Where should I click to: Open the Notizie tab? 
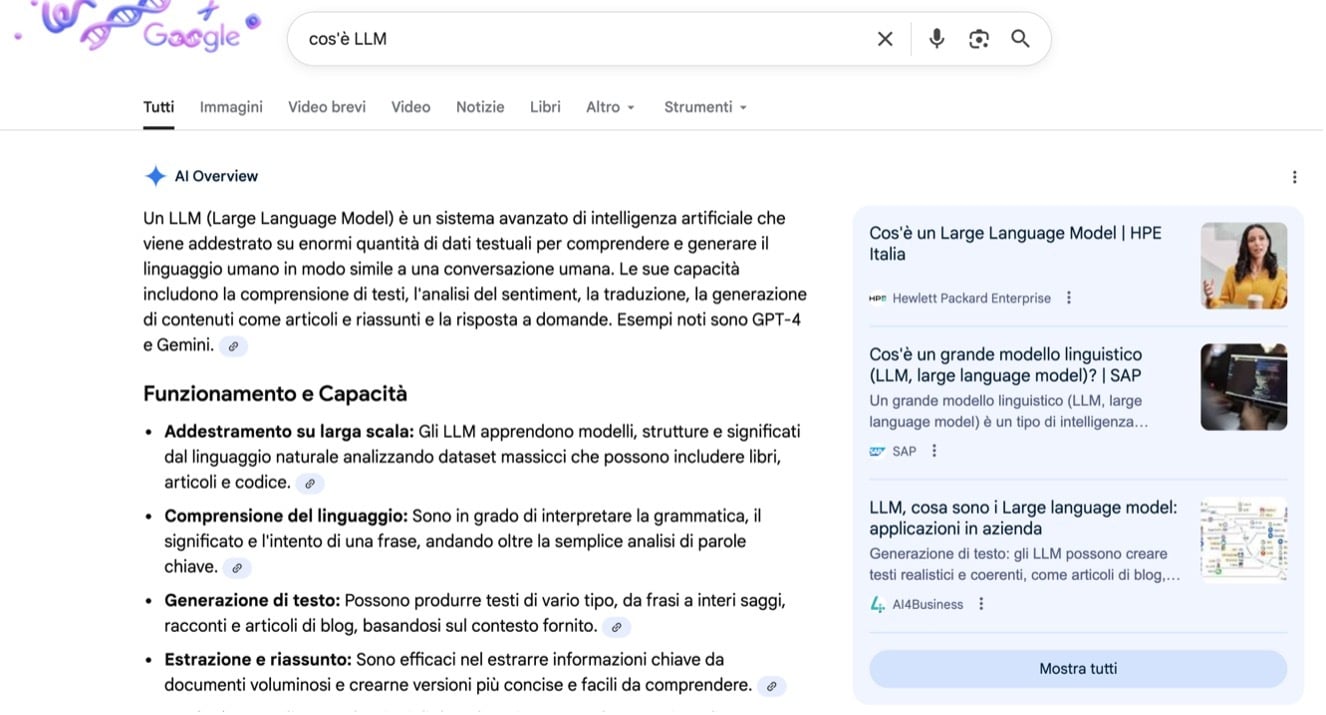coord(480,106)
